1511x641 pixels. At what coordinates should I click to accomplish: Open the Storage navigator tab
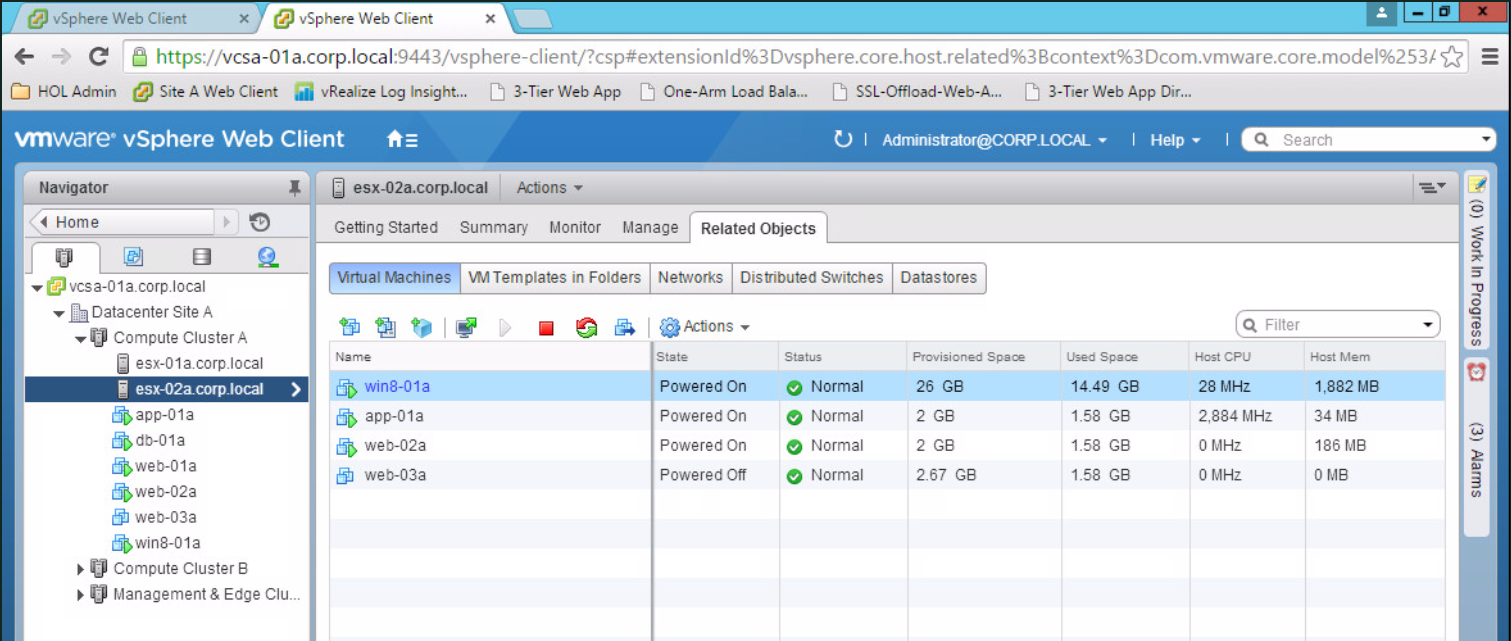point(201,258)
